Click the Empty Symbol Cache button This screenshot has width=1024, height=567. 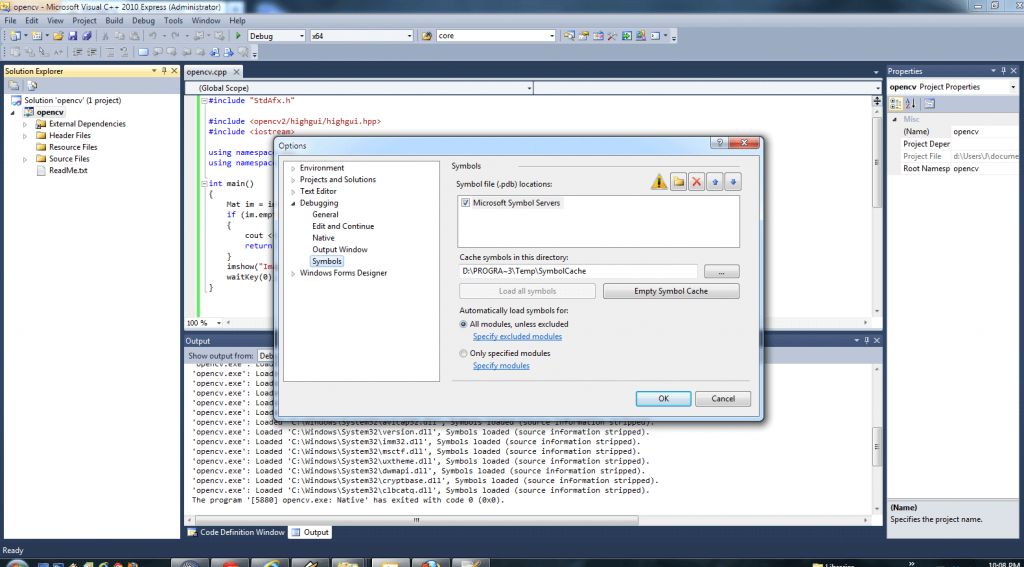(671, 291)
